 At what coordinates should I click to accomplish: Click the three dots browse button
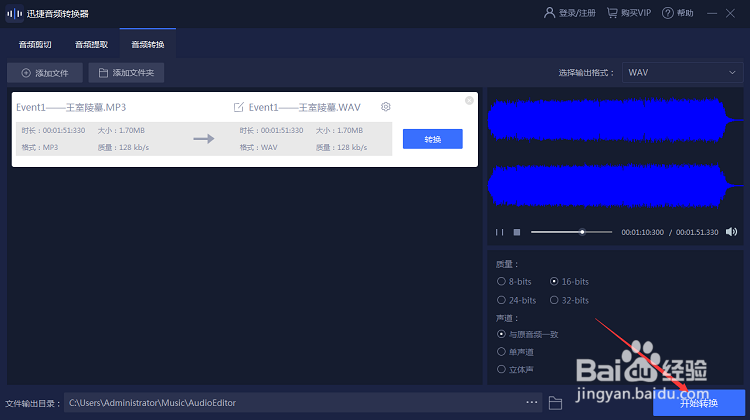click(532, 402)
